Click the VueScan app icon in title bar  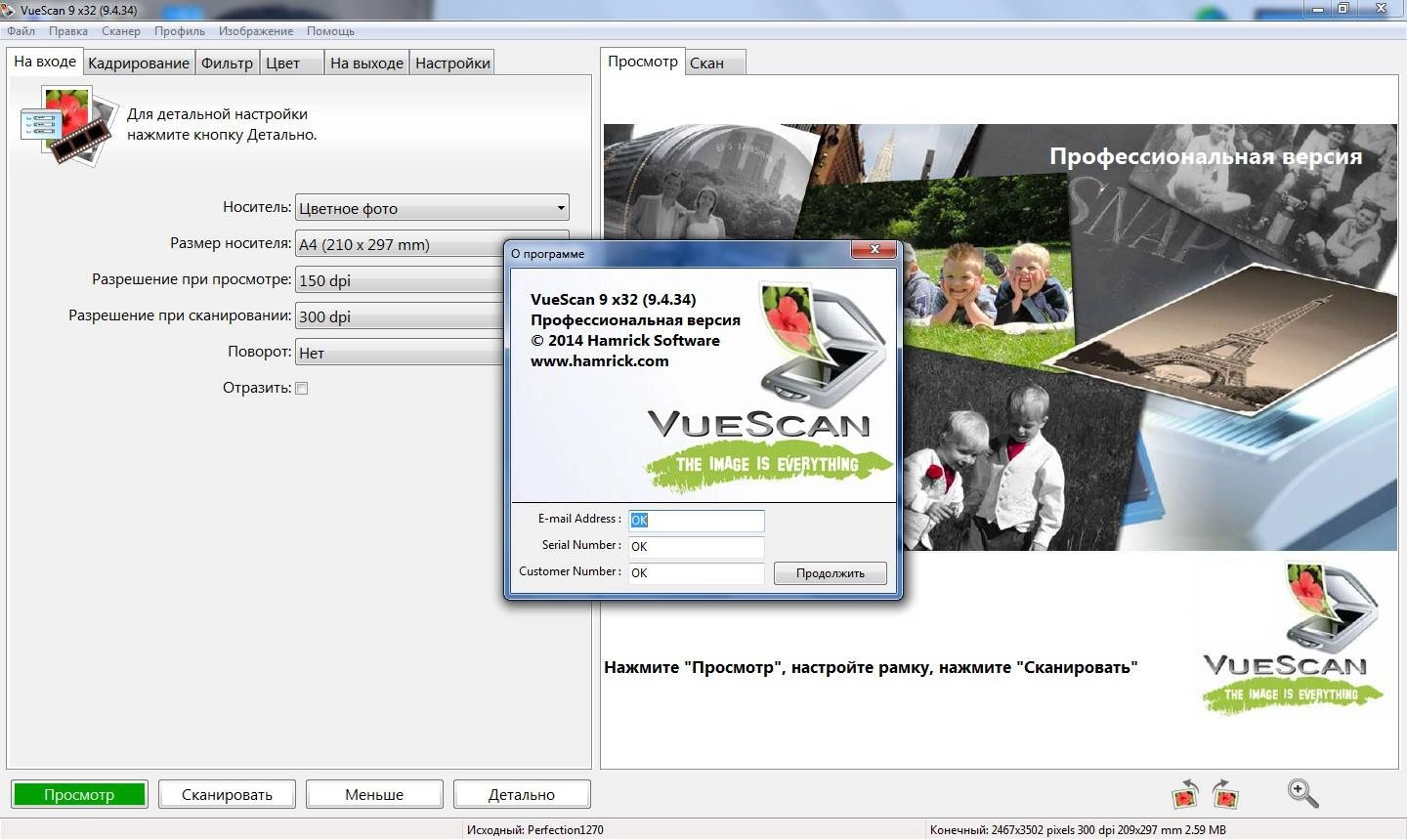[9, 9]
